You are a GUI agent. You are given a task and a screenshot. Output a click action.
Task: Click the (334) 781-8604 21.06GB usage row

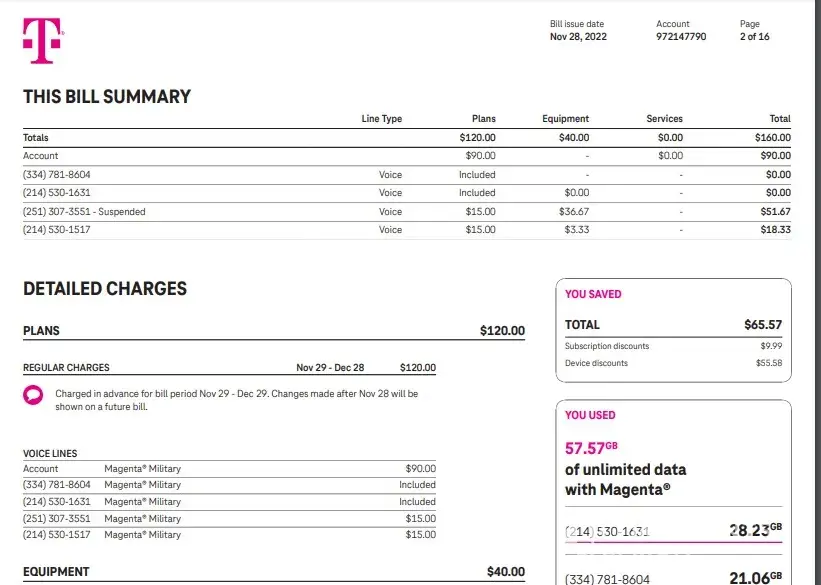[673, 577]
